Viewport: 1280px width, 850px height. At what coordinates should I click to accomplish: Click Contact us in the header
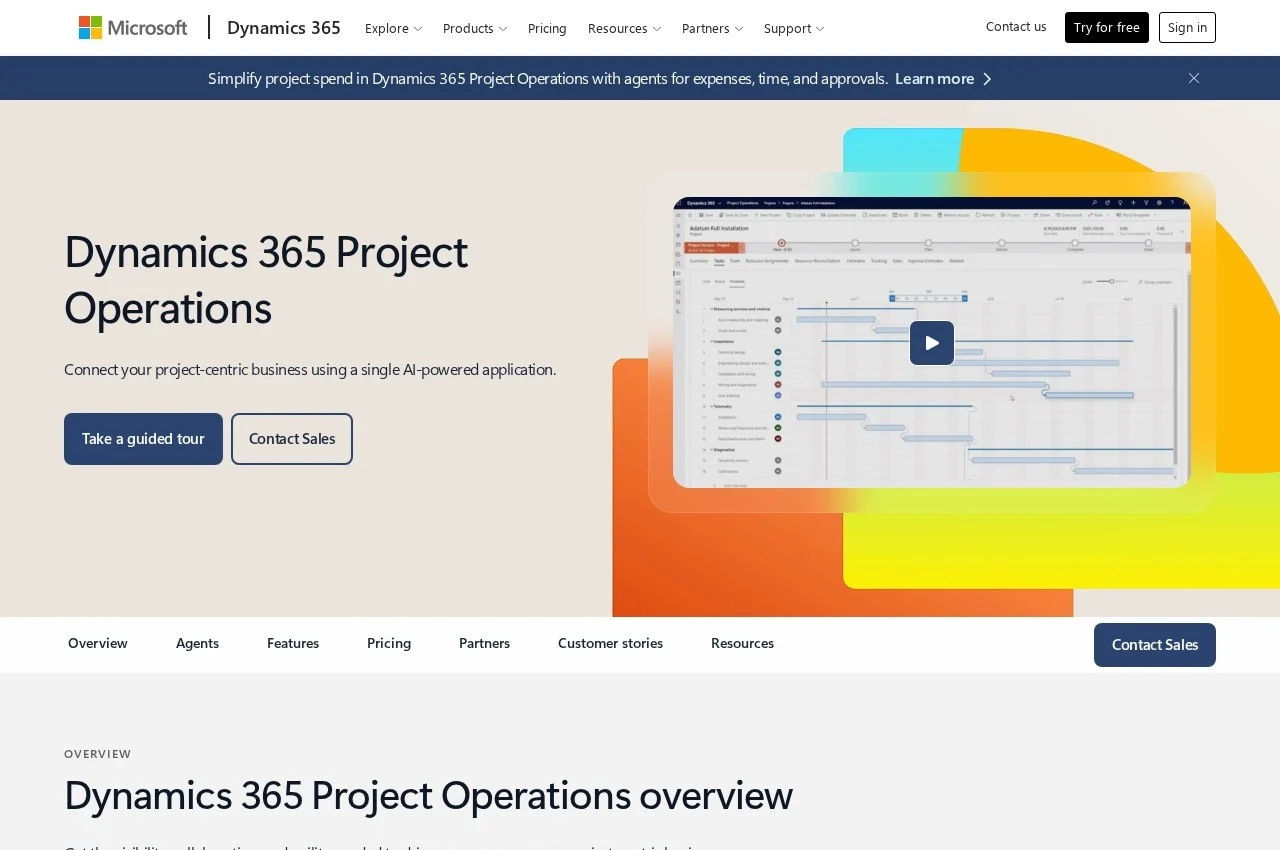point(1016,27)
